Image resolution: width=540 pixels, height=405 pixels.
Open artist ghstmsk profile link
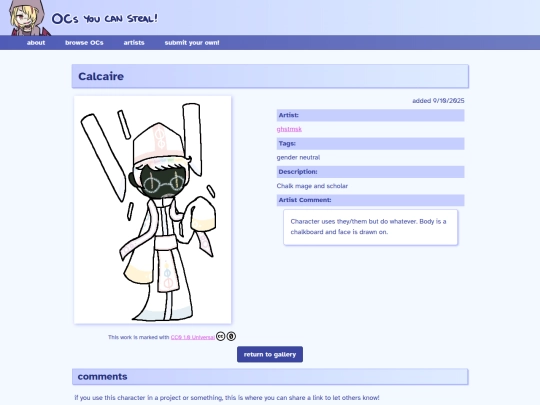[289, 129]
